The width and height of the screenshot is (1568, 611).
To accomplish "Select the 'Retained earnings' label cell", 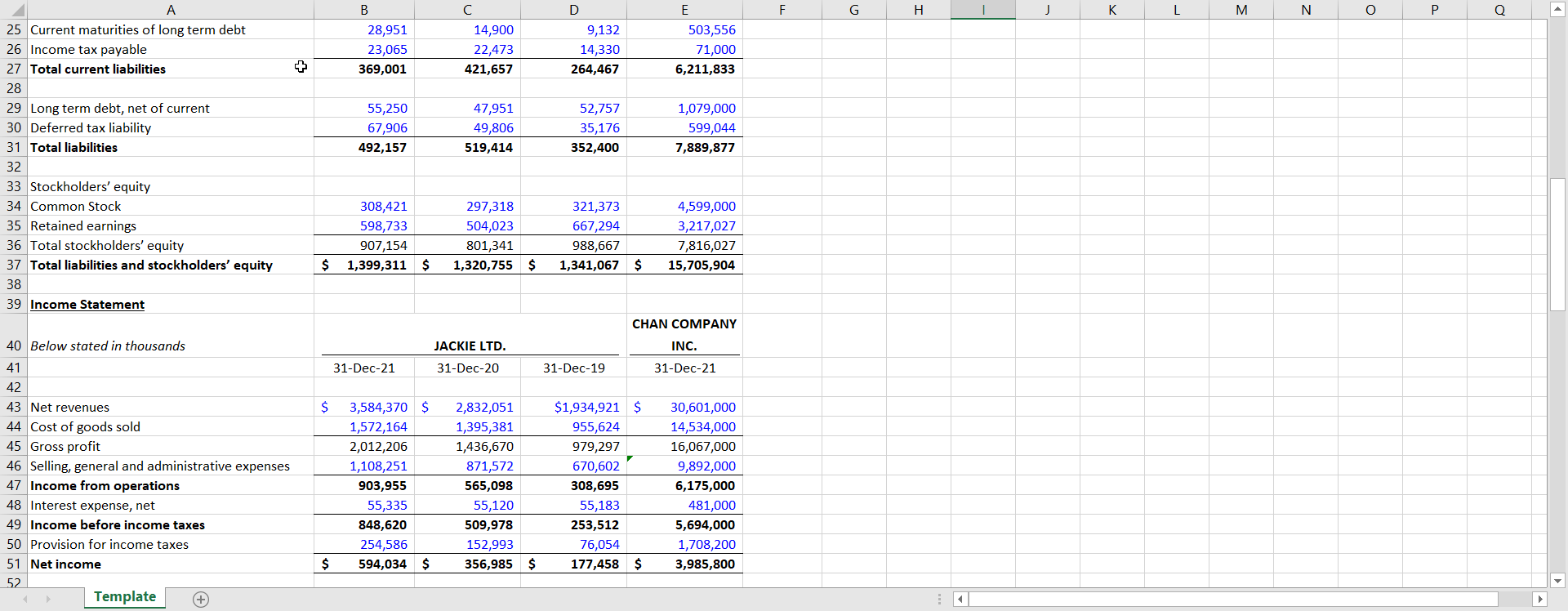I will pyautogui.click(x=171, y=225).
